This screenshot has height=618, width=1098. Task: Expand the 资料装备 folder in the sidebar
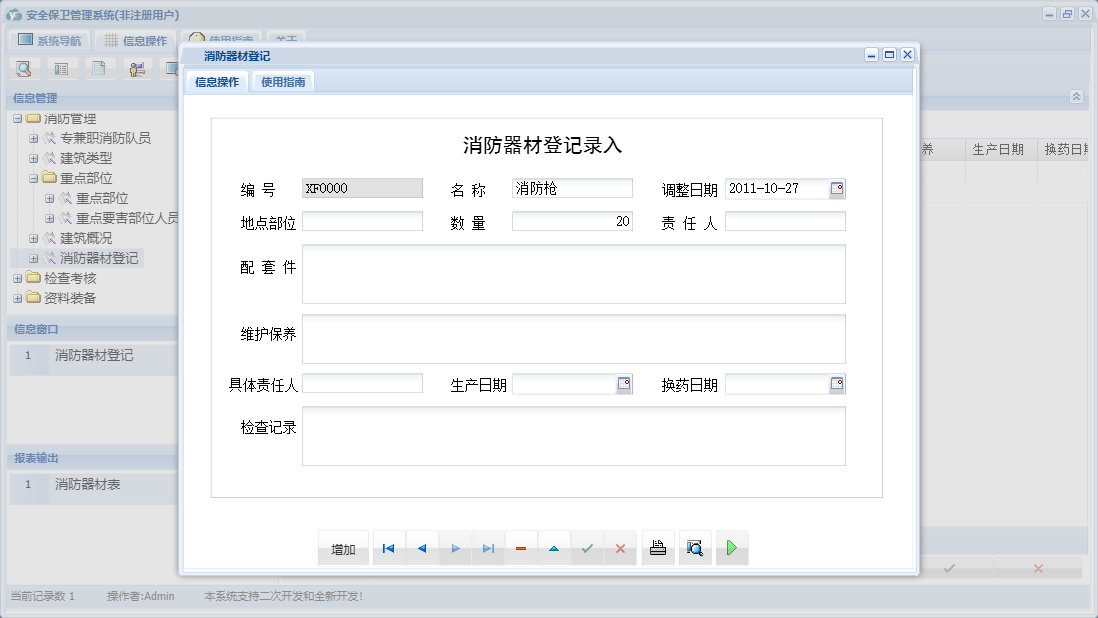point(17,298)
